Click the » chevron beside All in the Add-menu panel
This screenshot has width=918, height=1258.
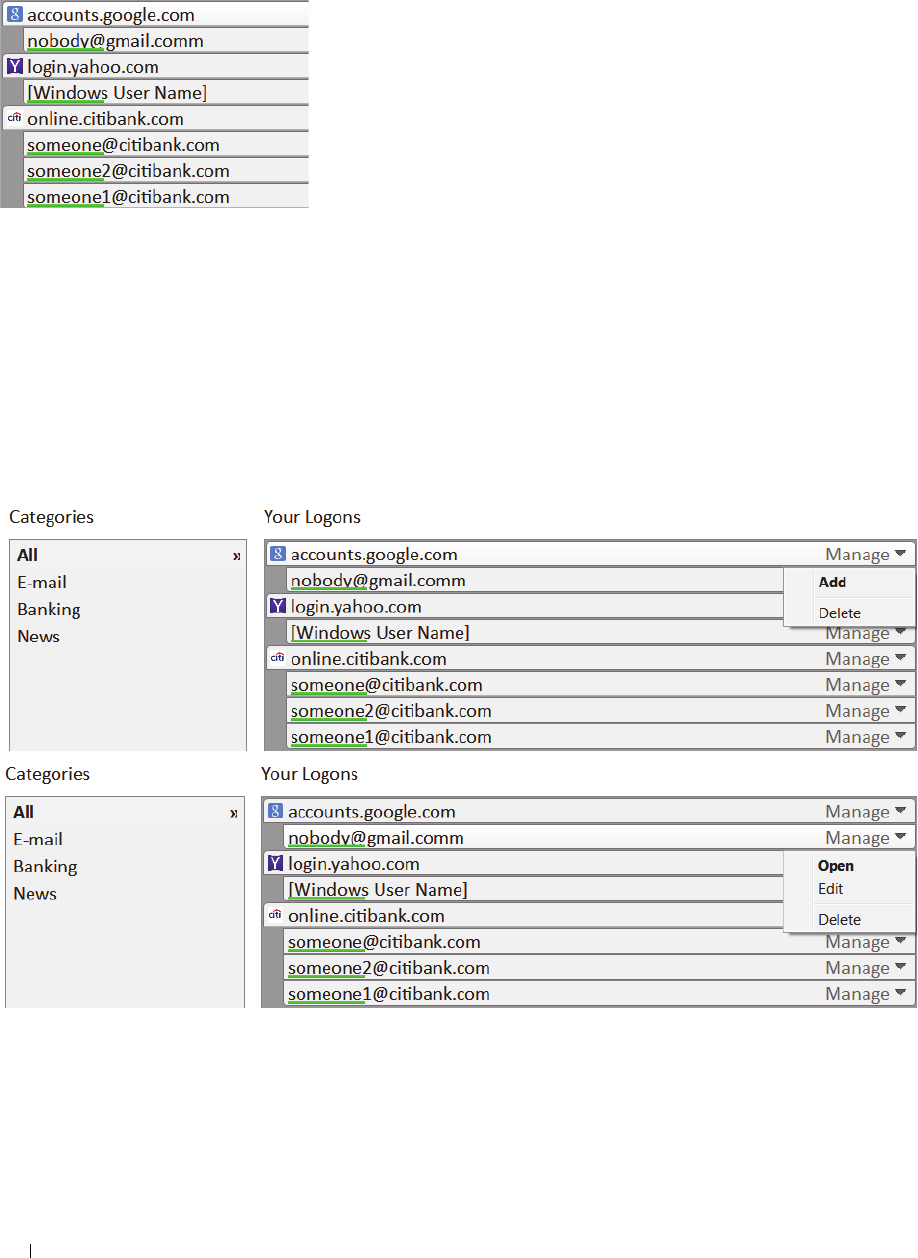tap(237, 556)
